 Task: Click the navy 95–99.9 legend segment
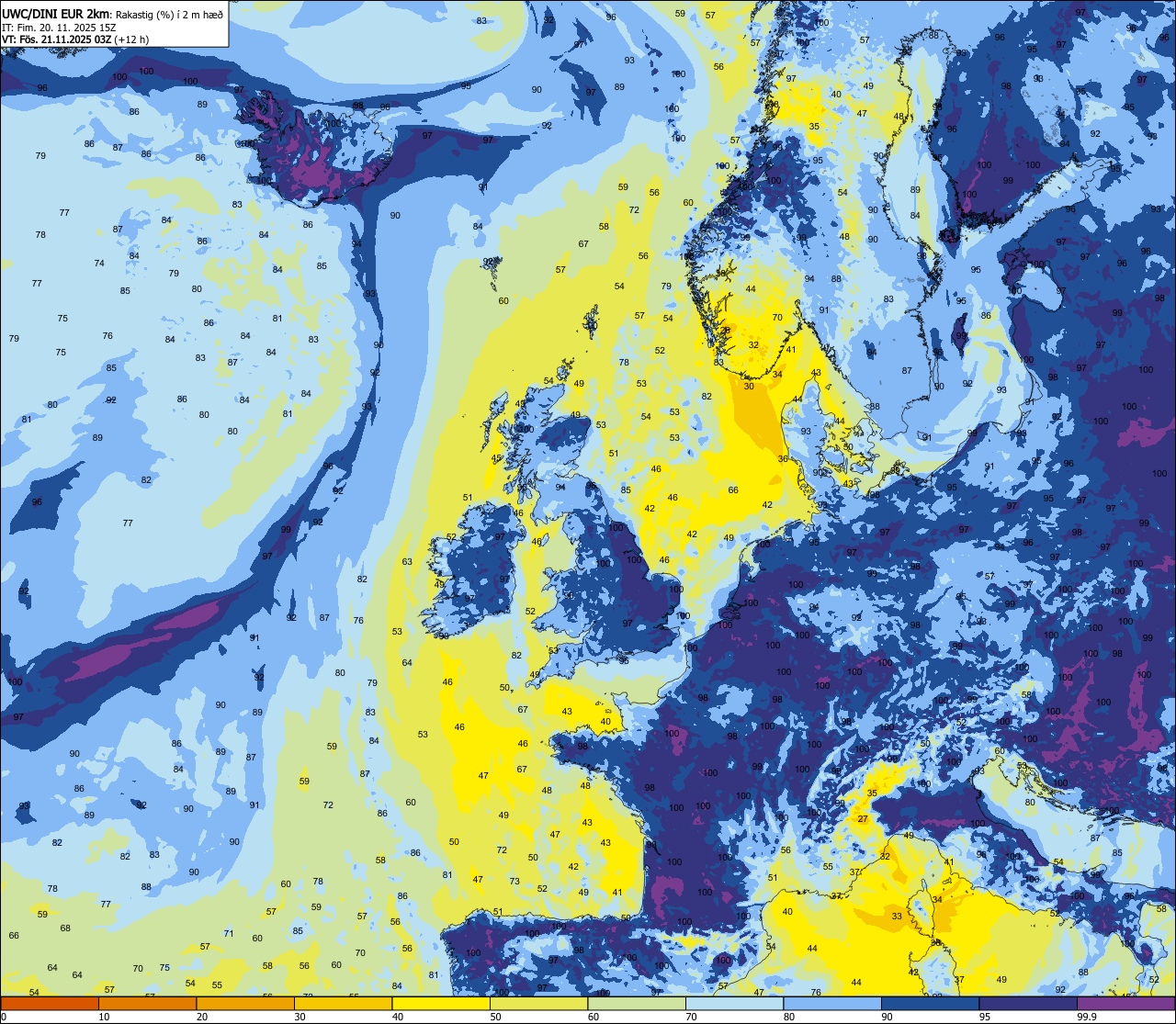[1028, 1003]
